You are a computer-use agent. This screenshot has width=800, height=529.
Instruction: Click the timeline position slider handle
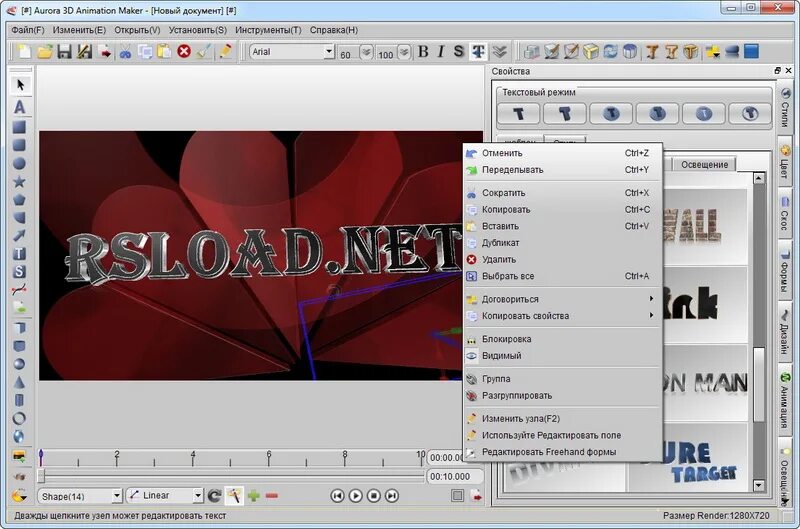click(x=41, y=476)
